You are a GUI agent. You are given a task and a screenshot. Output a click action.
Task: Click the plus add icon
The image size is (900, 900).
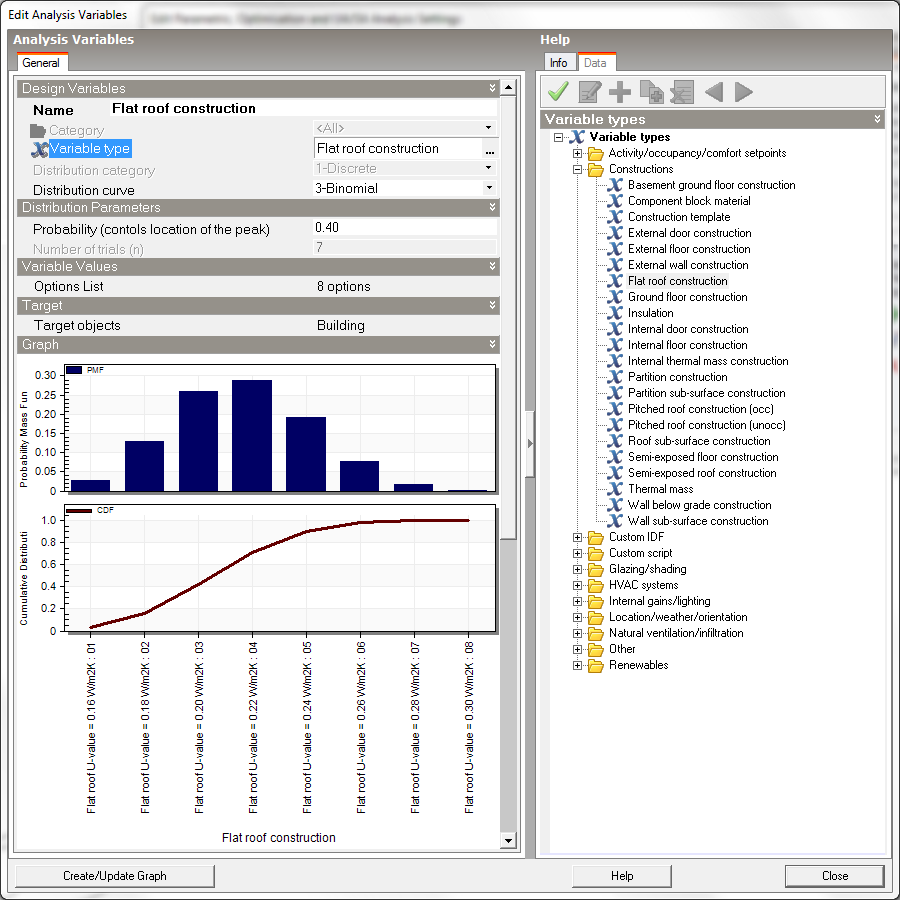620,93
